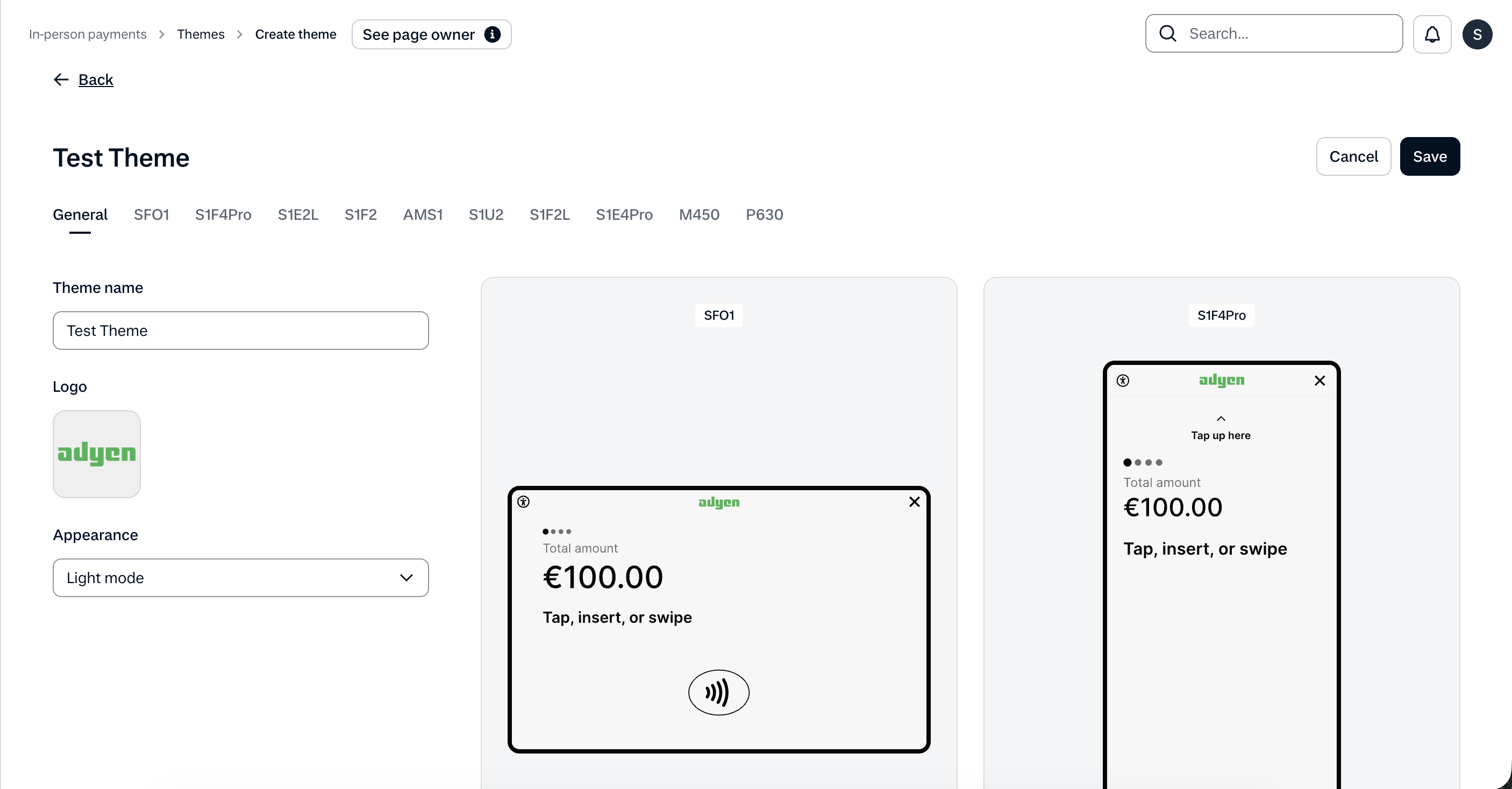Open the S1E4Pro tab

pyautogui.click(x=624, y=214)
